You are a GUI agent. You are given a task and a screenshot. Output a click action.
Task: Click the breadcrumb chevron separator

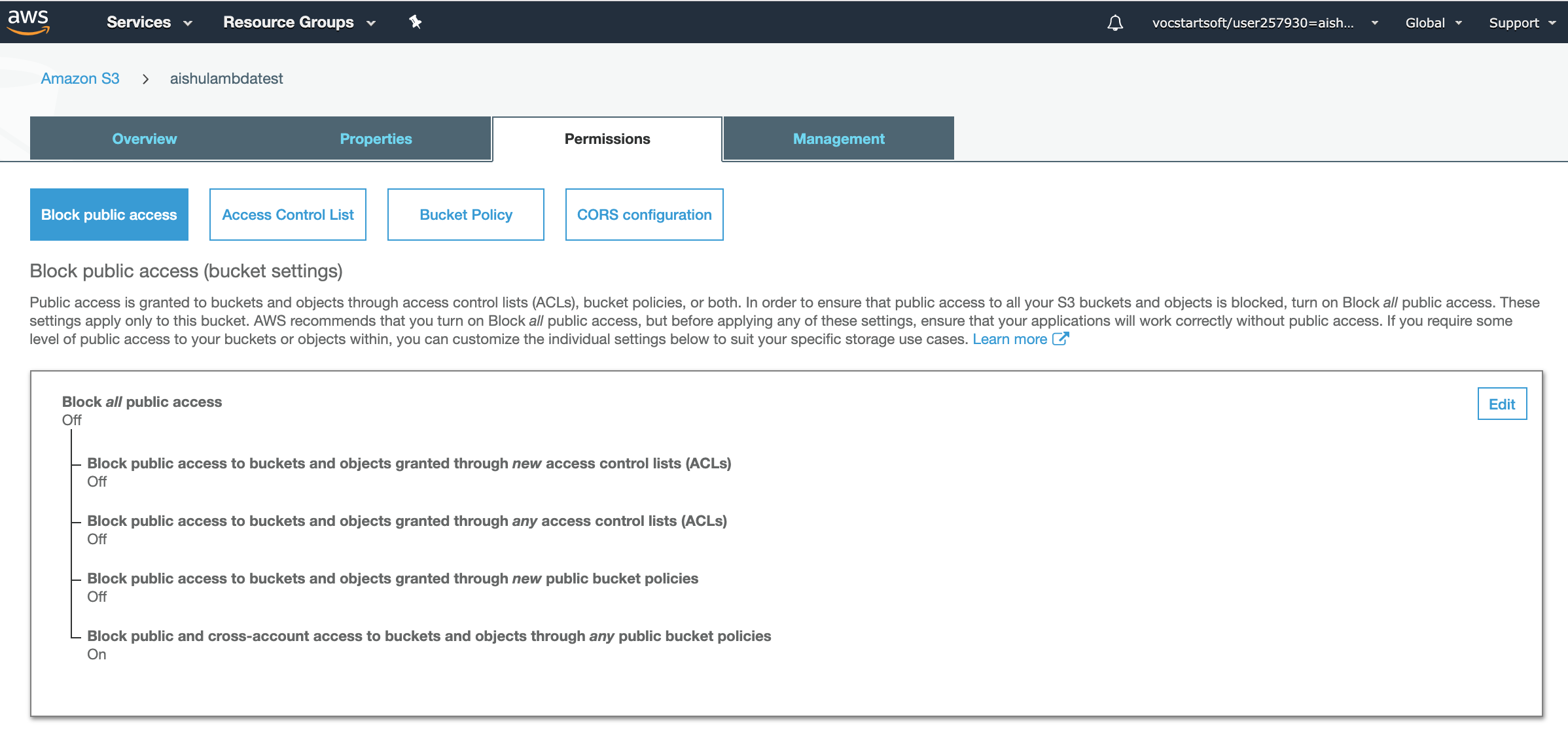[145, 79]
